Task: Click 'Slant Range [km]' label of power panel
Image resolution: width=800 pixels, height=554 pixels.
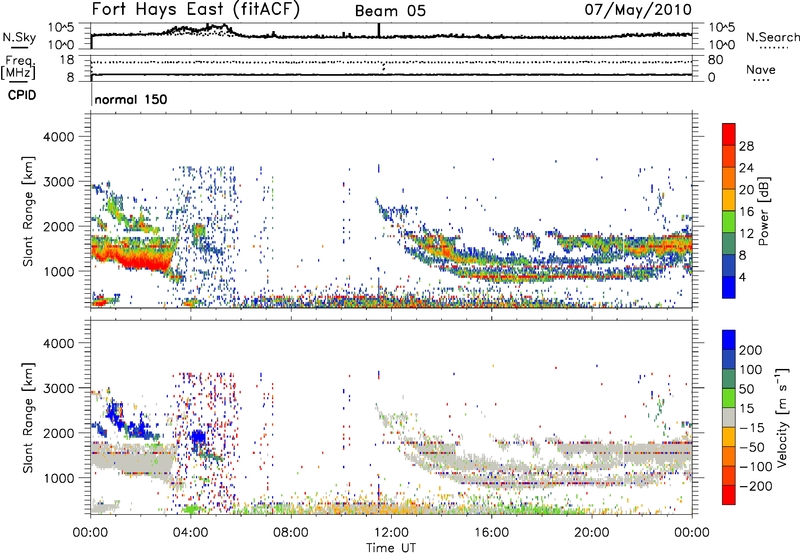Action: point(28,211)
